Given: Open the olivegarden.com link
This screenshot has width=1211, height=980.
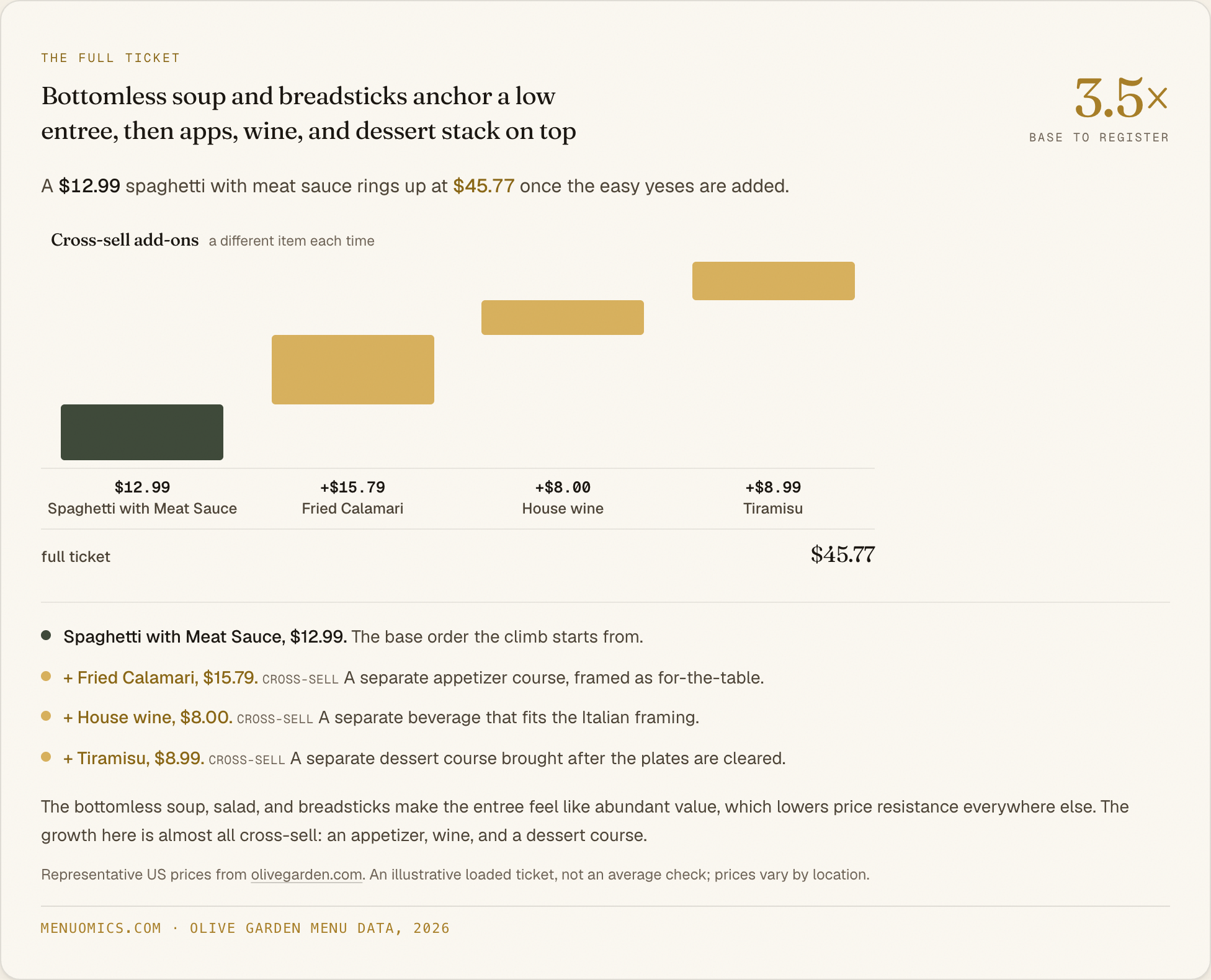Looking at the screenshot, I should coord(306,875).
